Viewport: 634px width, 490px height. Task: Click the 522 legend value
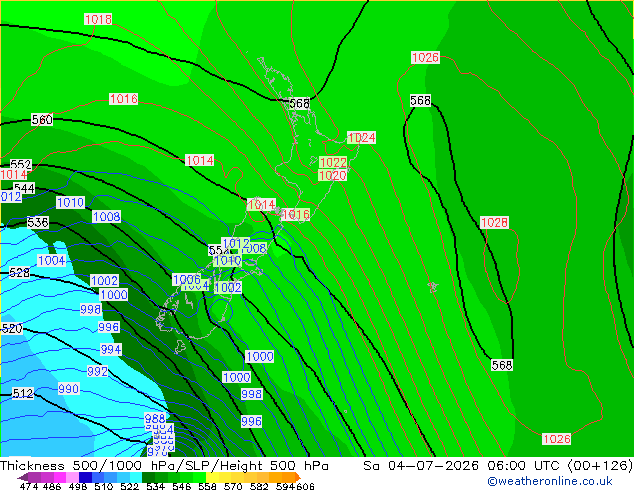[x=129, y=486]
